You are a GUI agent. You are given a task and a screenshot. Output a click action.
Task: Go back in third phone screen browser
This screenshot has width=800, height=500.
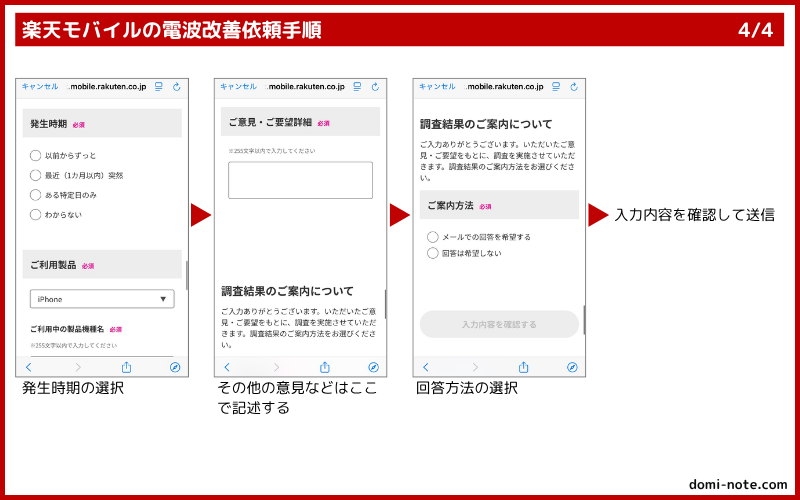pos(426,367)
